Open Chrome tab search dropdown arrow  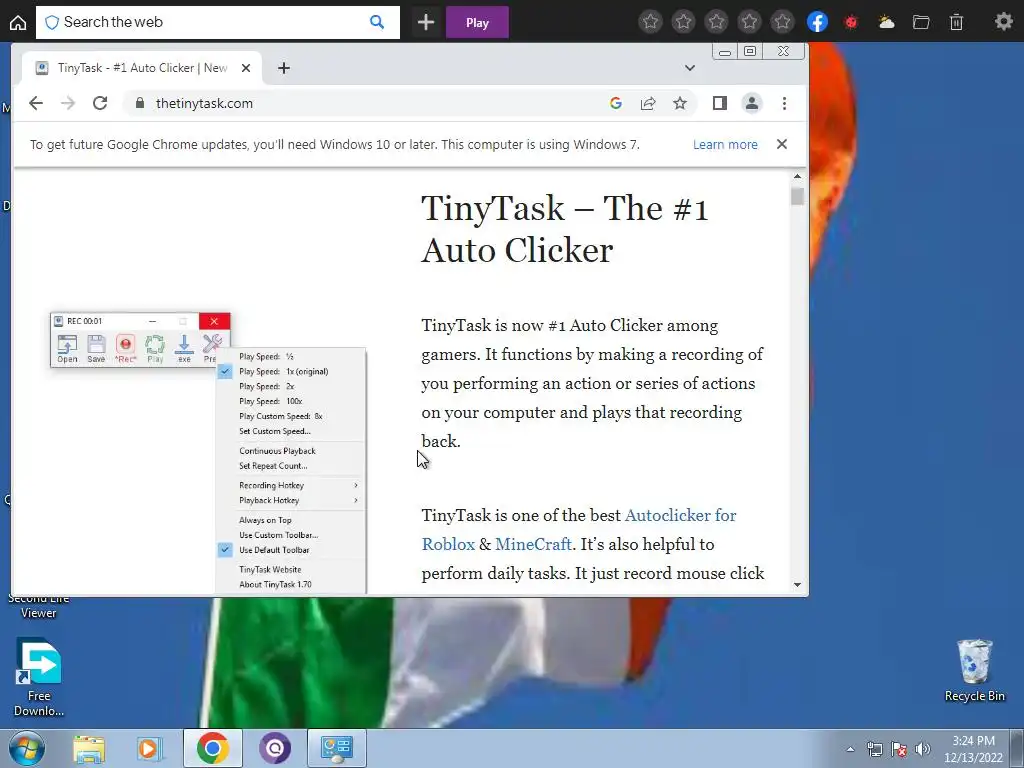[690, 68]
